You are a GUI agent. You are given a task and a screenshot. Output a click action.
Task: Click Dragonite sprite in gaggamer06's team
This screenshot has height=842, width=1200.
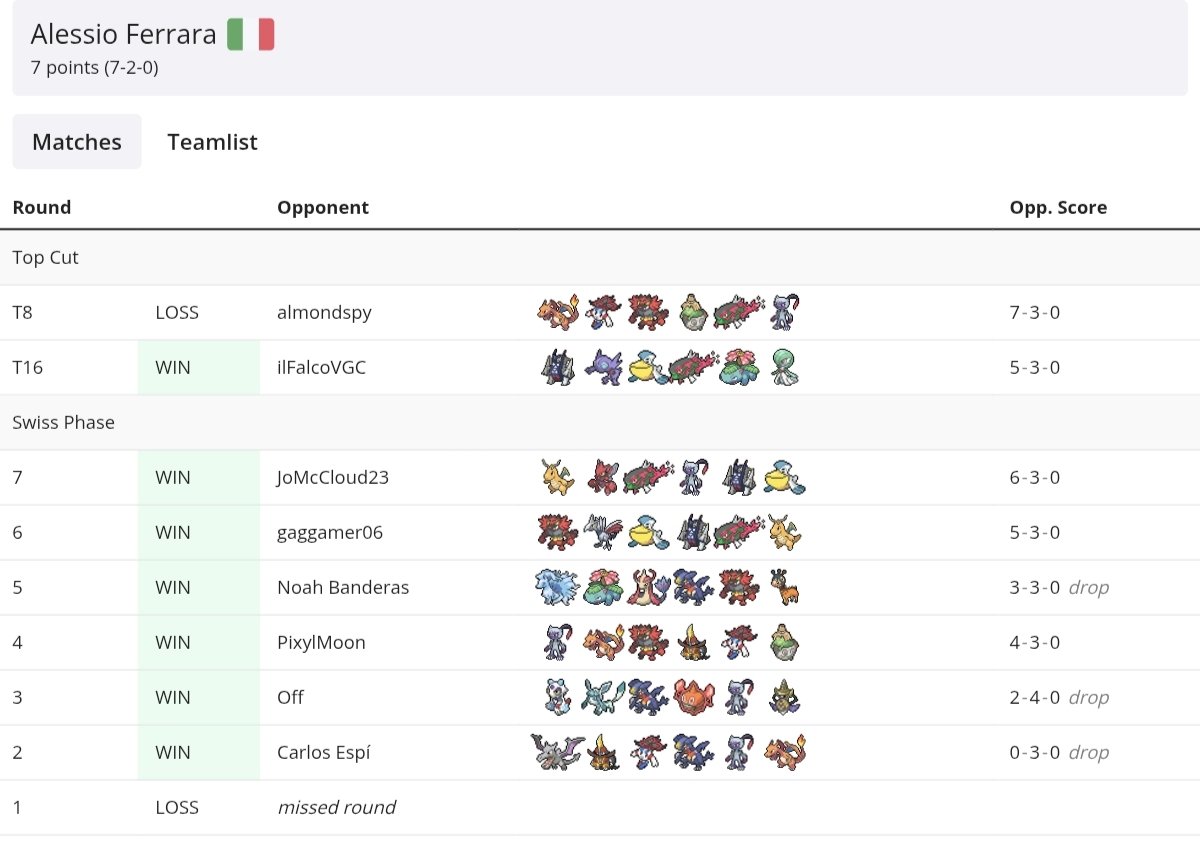point(784,533)
